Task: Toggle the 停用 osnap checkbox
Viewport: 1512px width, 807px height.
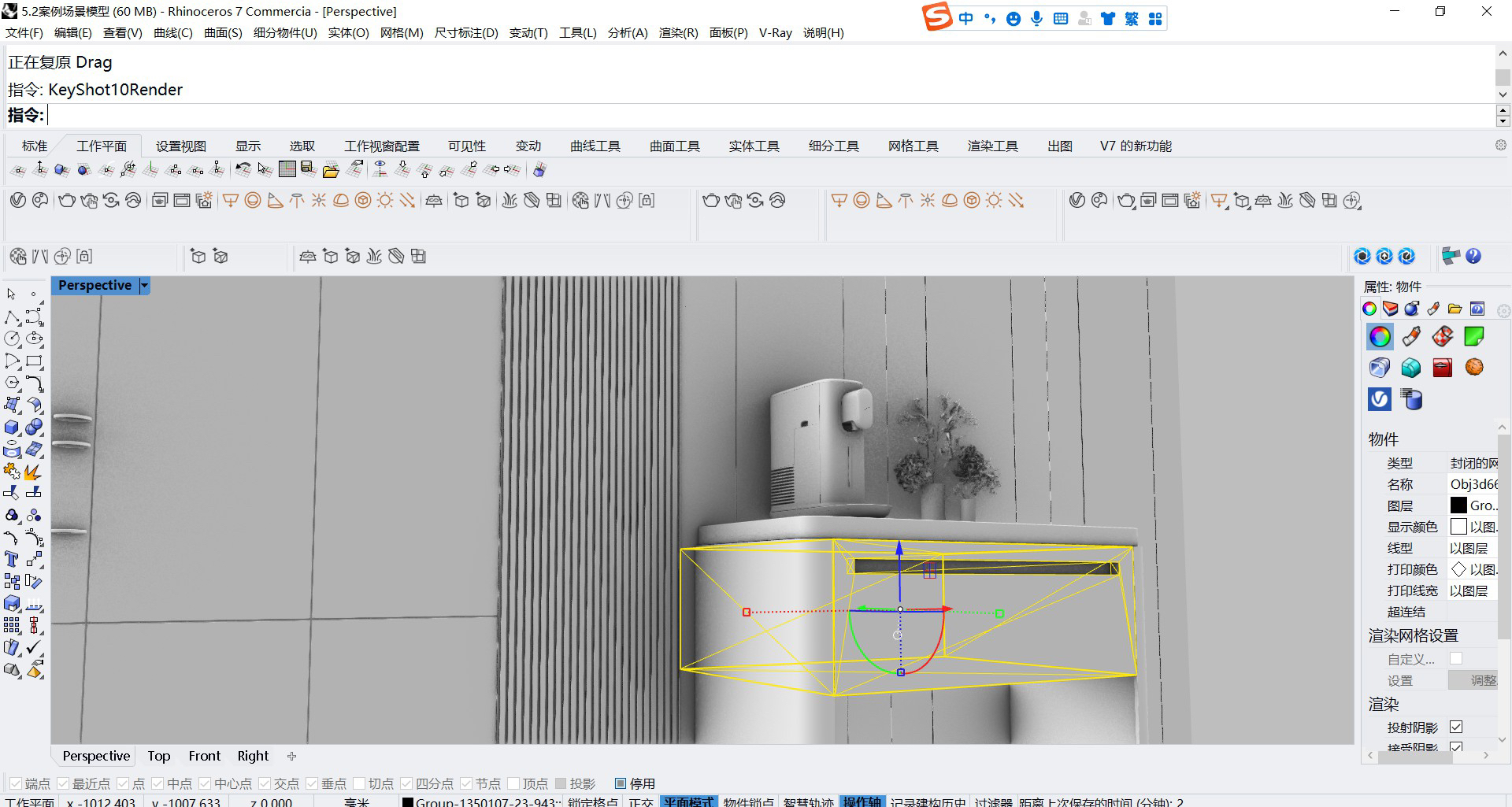Action: pyautogui.click(x=621, y=783)
